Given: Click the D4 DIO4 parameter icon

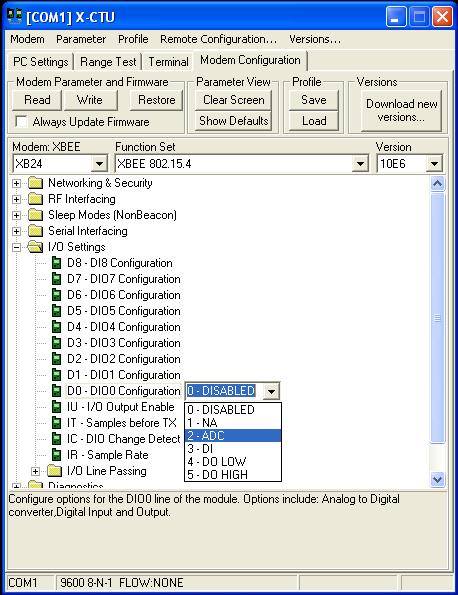Looking at the screenshot, I should tap(57, 327).
